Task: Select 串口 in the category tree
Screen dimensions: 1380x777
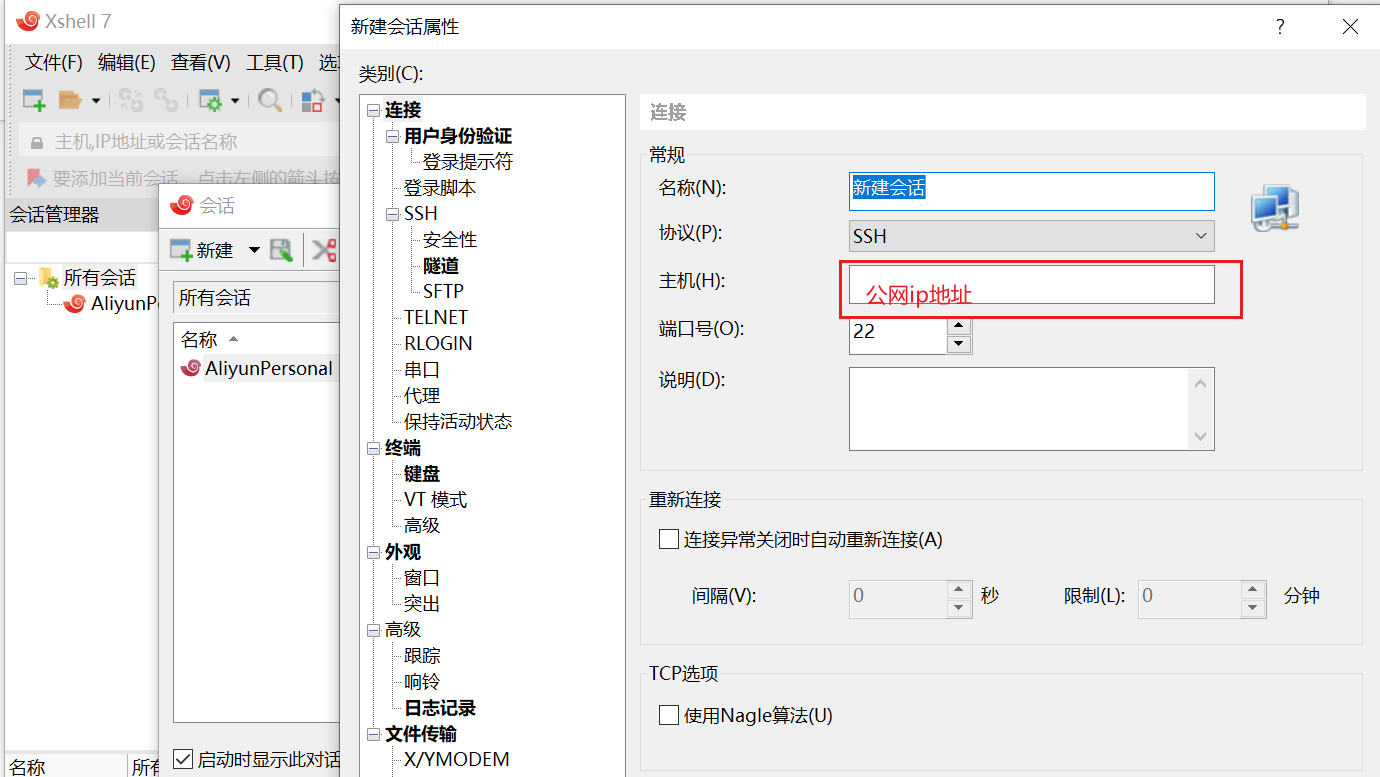Action: click(x=422, y=370)
